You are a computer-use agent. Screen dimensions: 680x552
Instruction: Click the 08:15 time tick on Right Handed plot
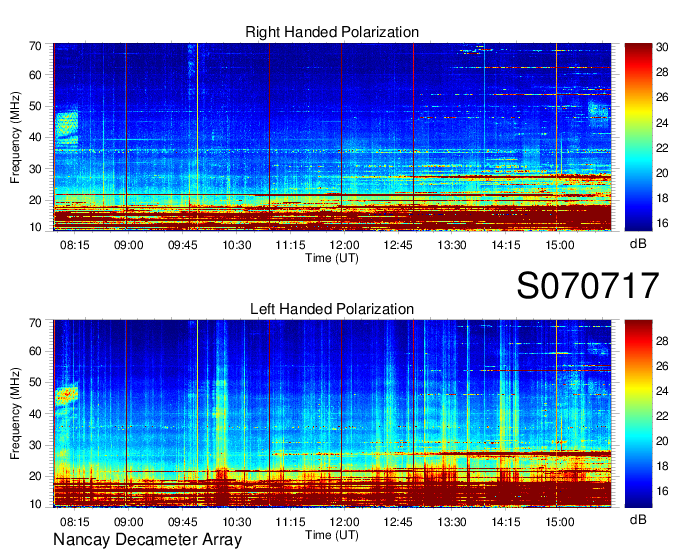pyautogui.click(x=75, y=245)
